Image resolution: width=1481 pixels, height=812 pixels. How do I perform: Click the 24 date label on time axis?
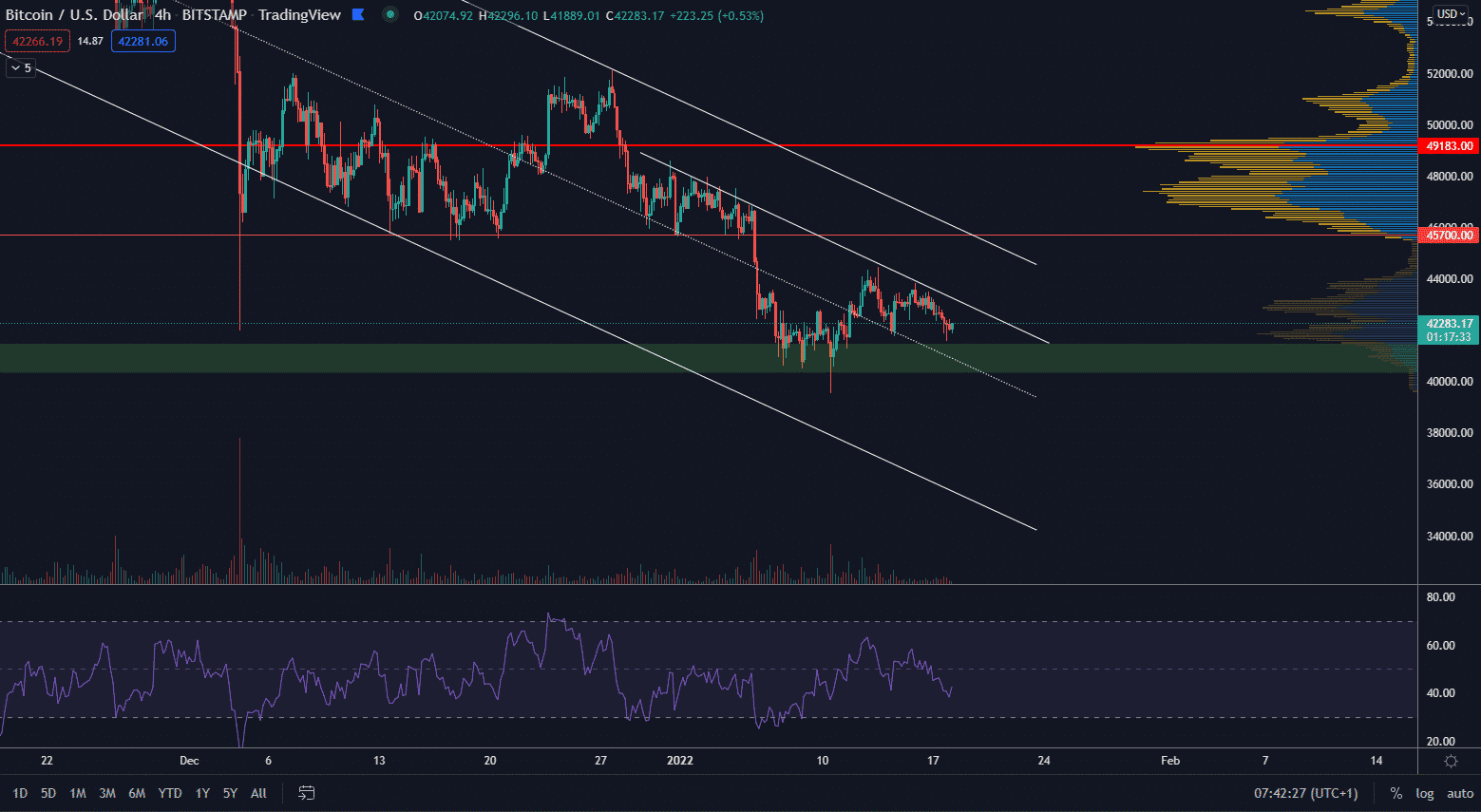coord(1044,761)
